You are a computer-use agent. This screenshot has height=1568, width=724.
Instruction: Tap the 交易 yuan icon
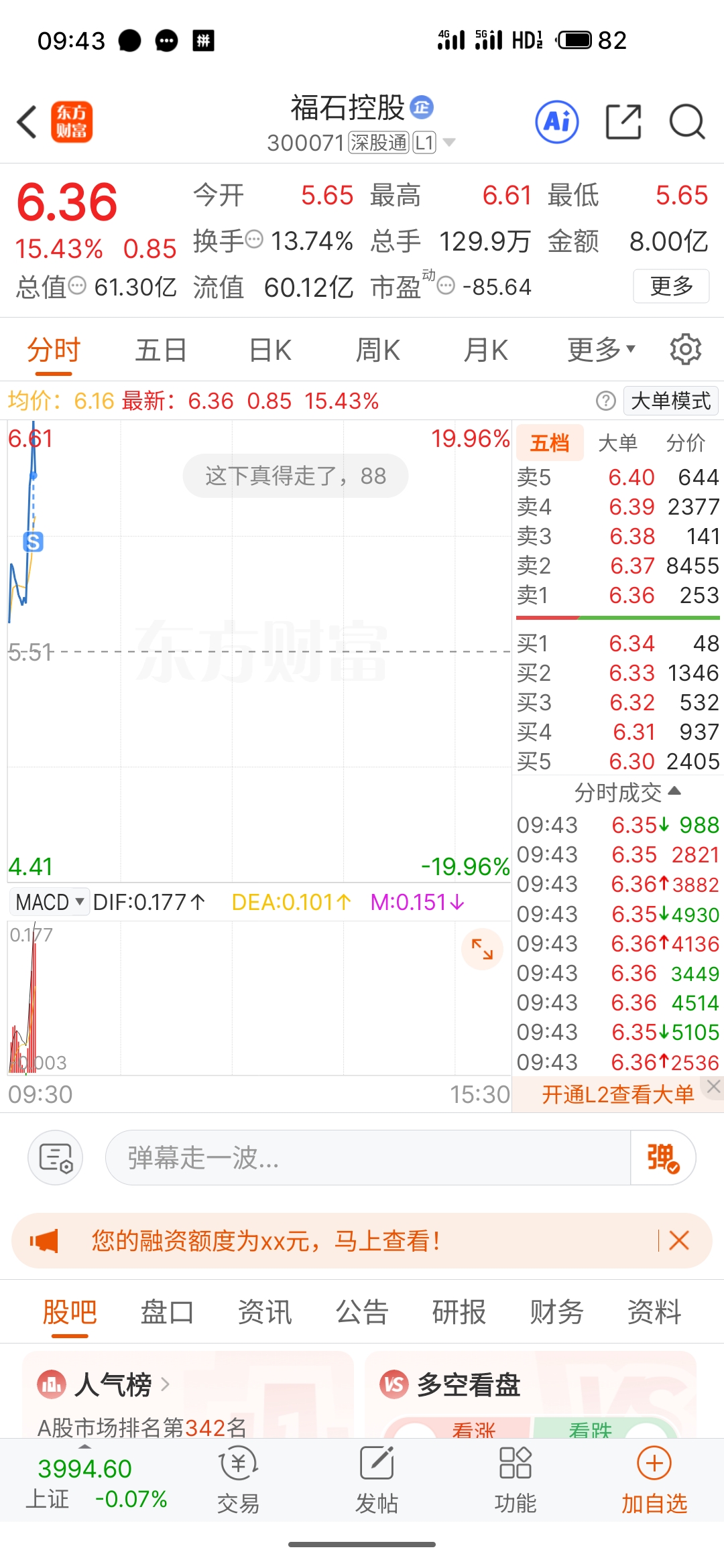click(x=238, y=1464)
